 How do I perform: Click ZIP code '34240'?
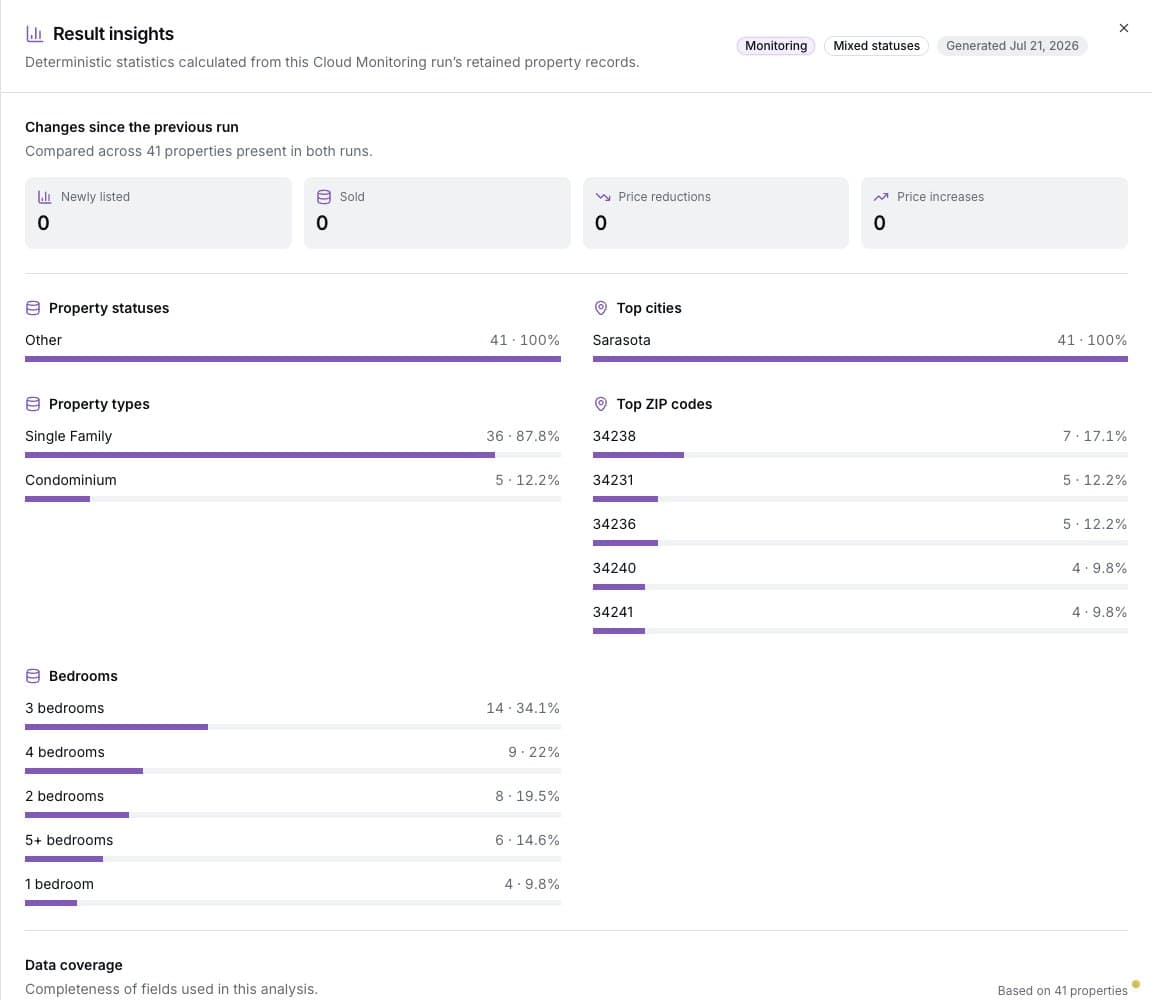click(x=614, y=568)
